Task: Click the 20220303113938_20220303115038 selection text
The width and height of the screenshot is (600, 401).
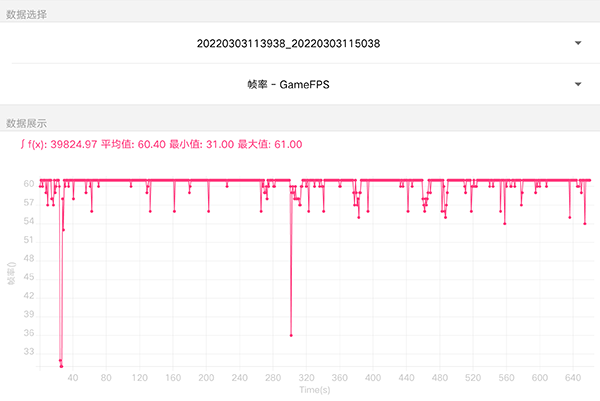Action: pyautogui.click(x=289, y=43)
